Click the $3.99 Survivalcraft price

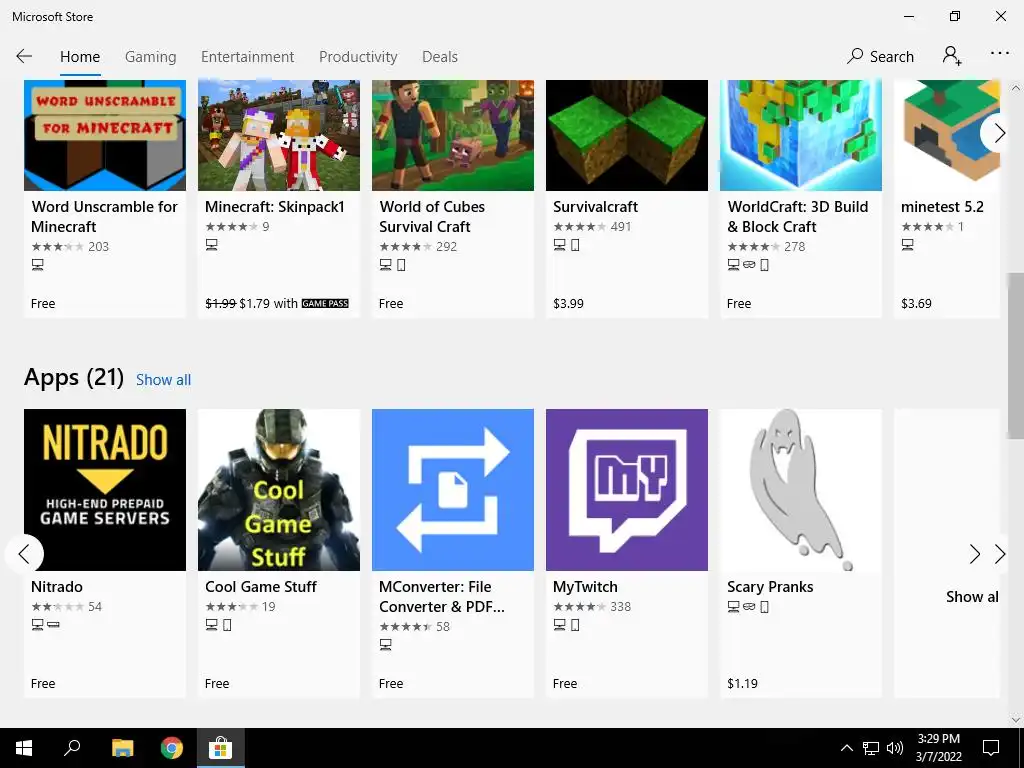[568, 304]
